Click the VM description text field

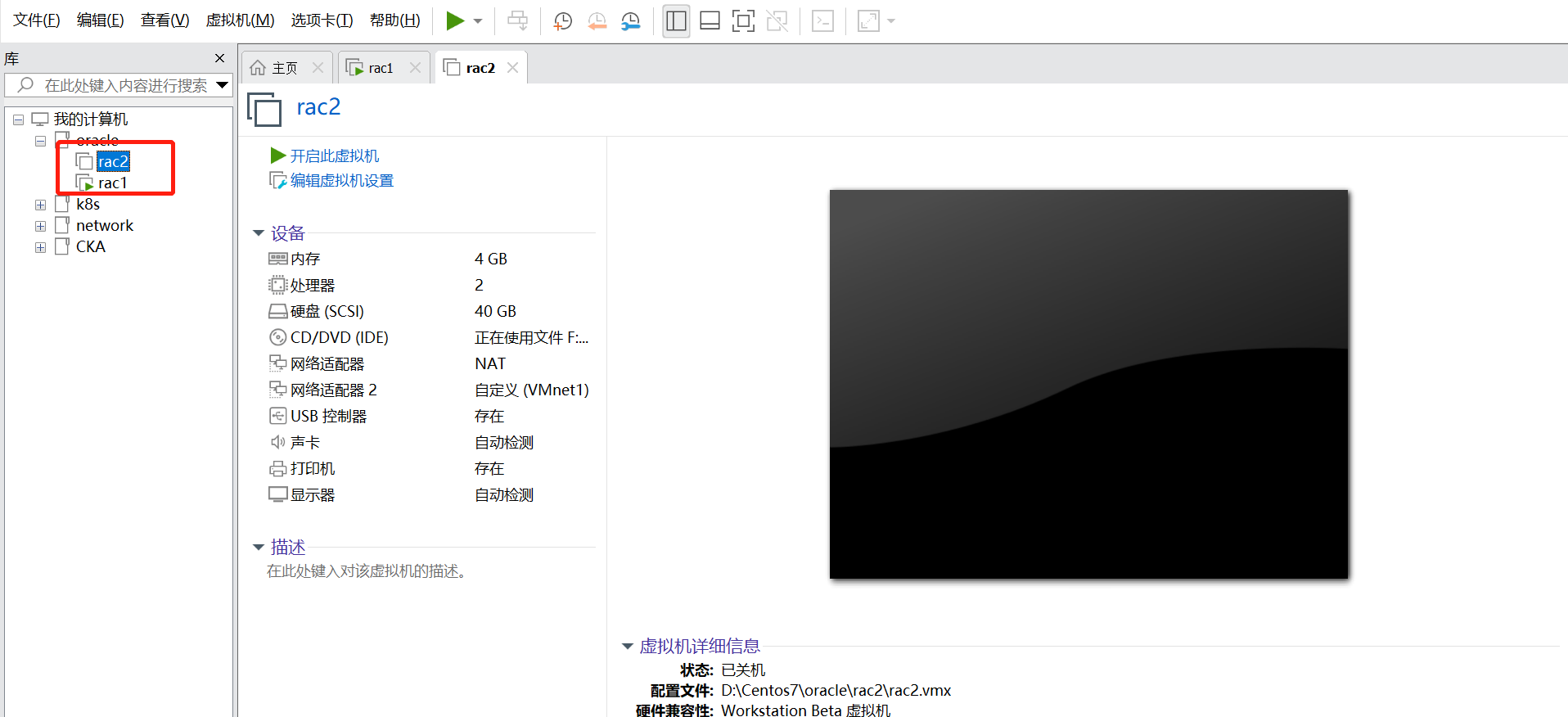367,571
